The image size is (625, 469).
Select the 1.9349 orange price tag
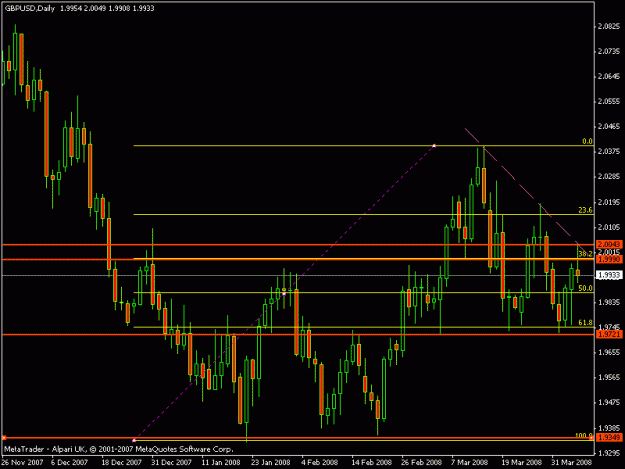tap(609, 438)
